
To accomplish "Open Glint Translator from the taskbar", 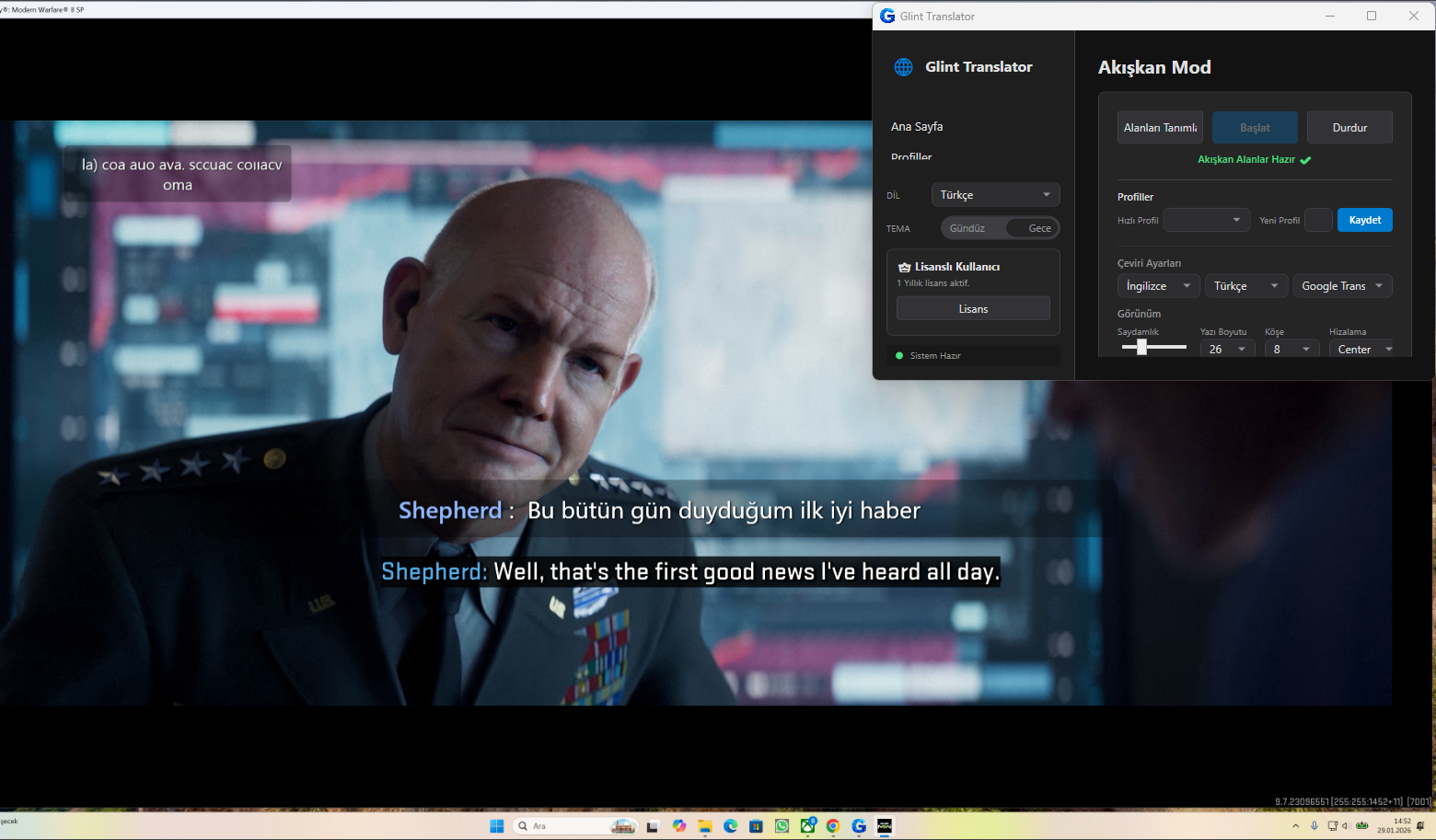I will click(858, 826).
